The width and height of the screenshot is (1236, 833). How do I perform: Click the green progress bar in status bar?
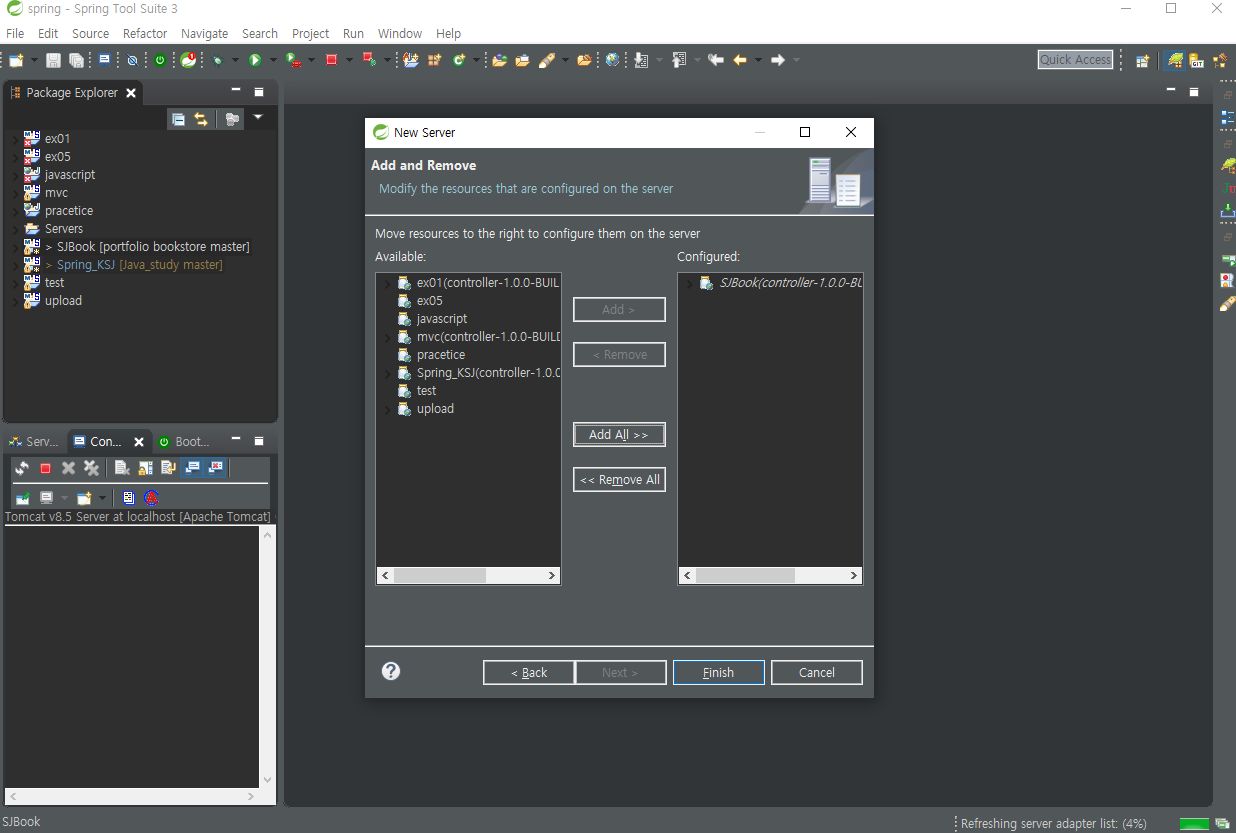1194,824
